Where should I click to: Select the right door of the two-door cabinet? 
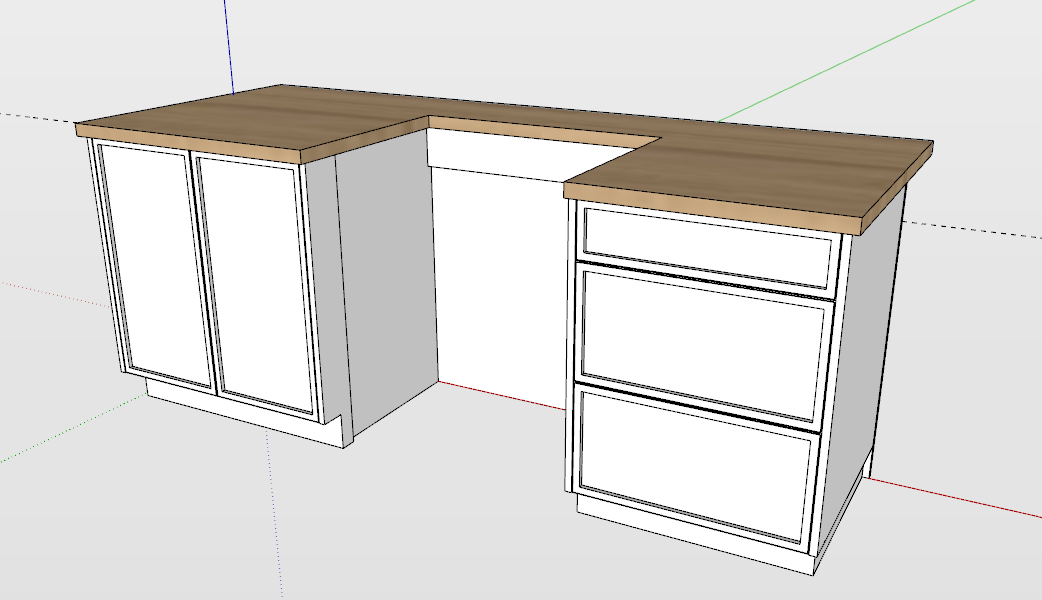[x=257, y=284]
